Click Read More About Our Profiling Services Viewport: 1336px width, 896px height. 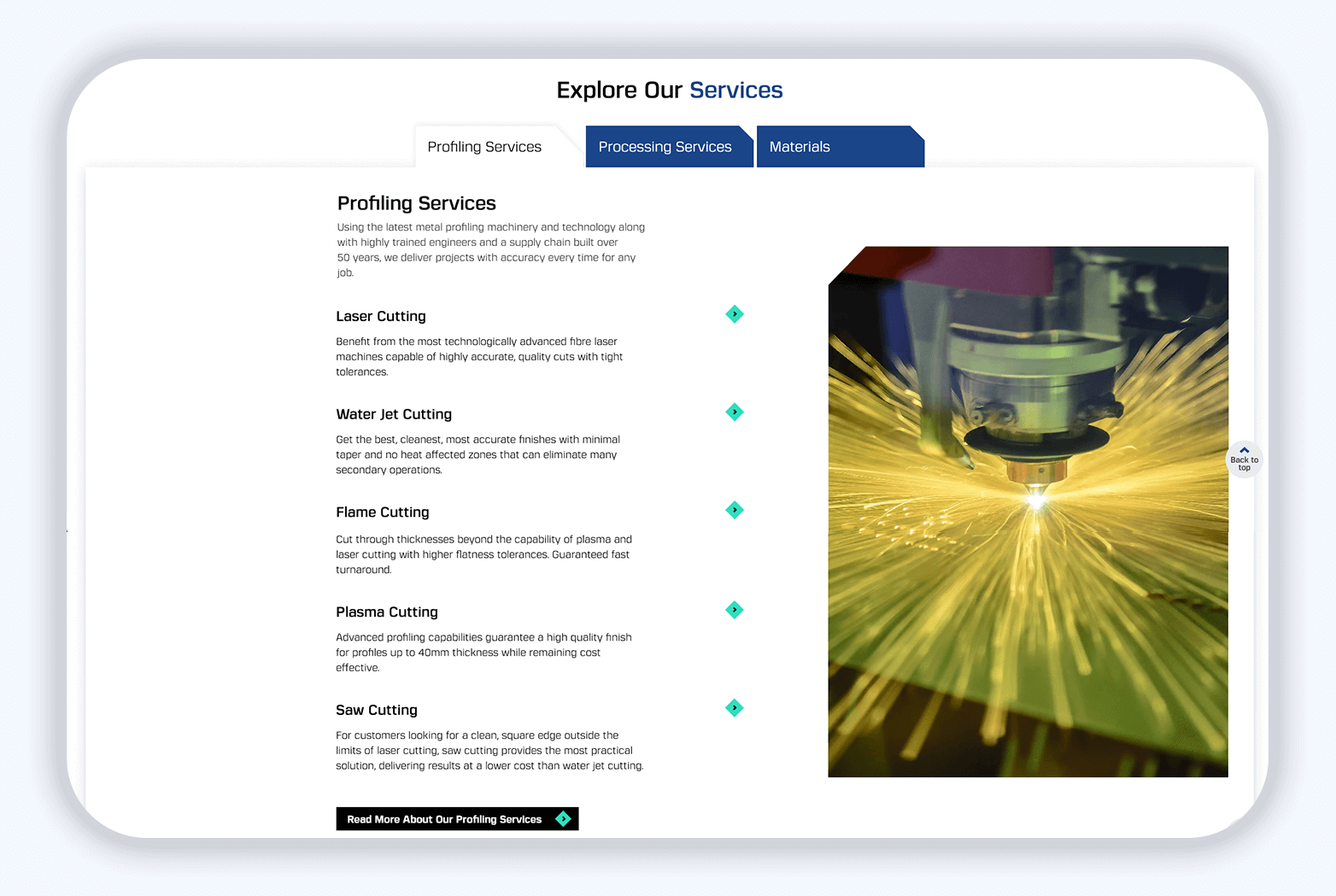click(x=444, y=819)
